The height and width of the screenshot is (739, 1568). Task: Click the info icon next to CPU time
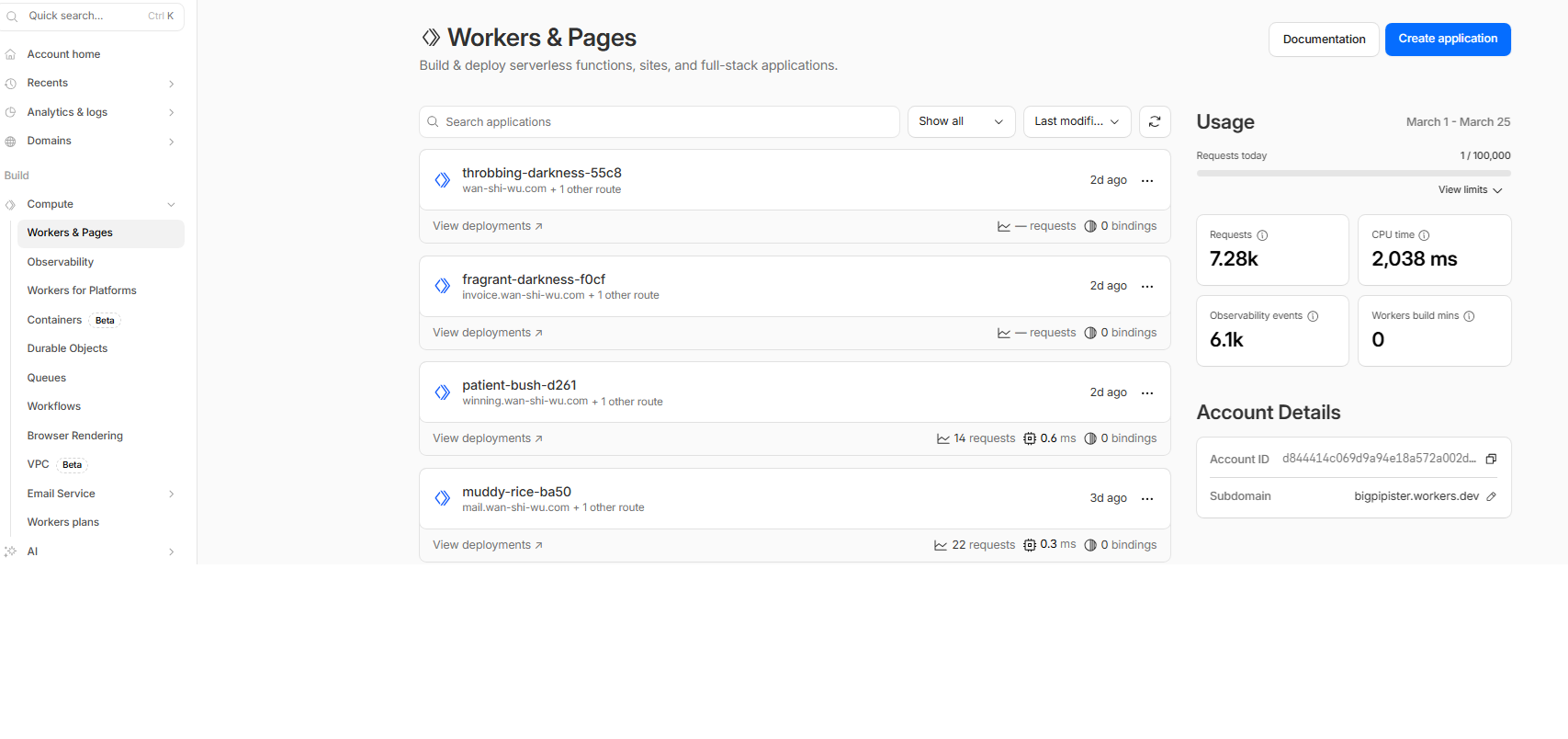point(1424,235)
